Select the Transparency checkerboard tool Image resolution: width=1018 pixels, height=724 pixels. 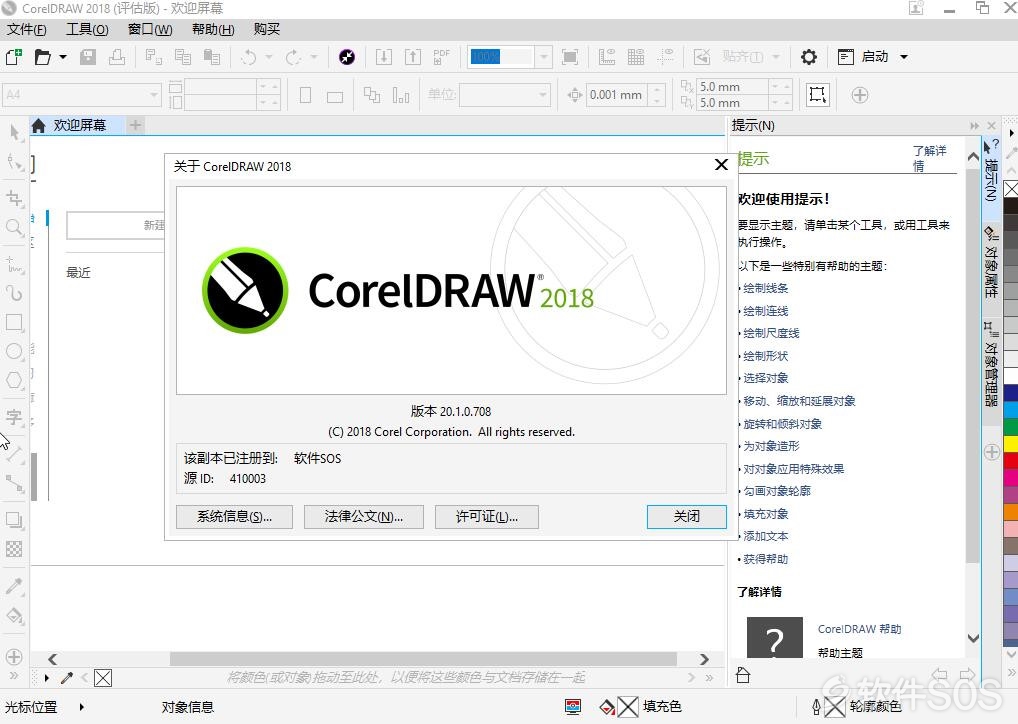point(14,549)
